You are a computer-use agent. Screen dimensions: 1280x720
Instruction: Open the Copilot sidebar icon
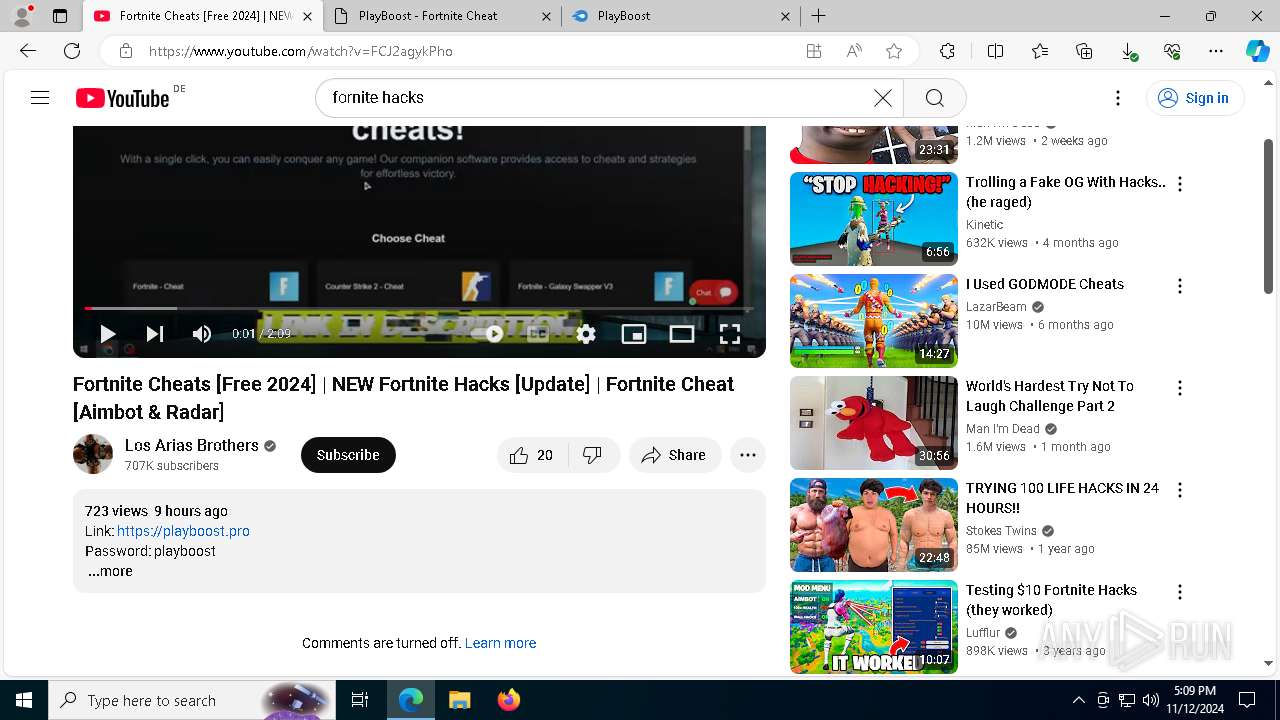click(x=1257, y=51)
